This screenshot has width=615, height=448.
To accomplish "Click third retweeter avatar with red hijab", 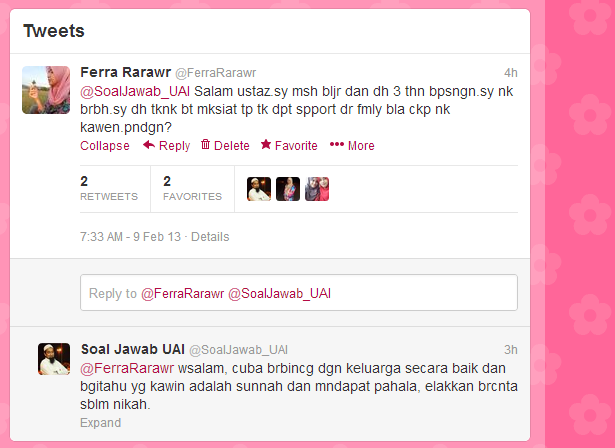I will [317, 189].
